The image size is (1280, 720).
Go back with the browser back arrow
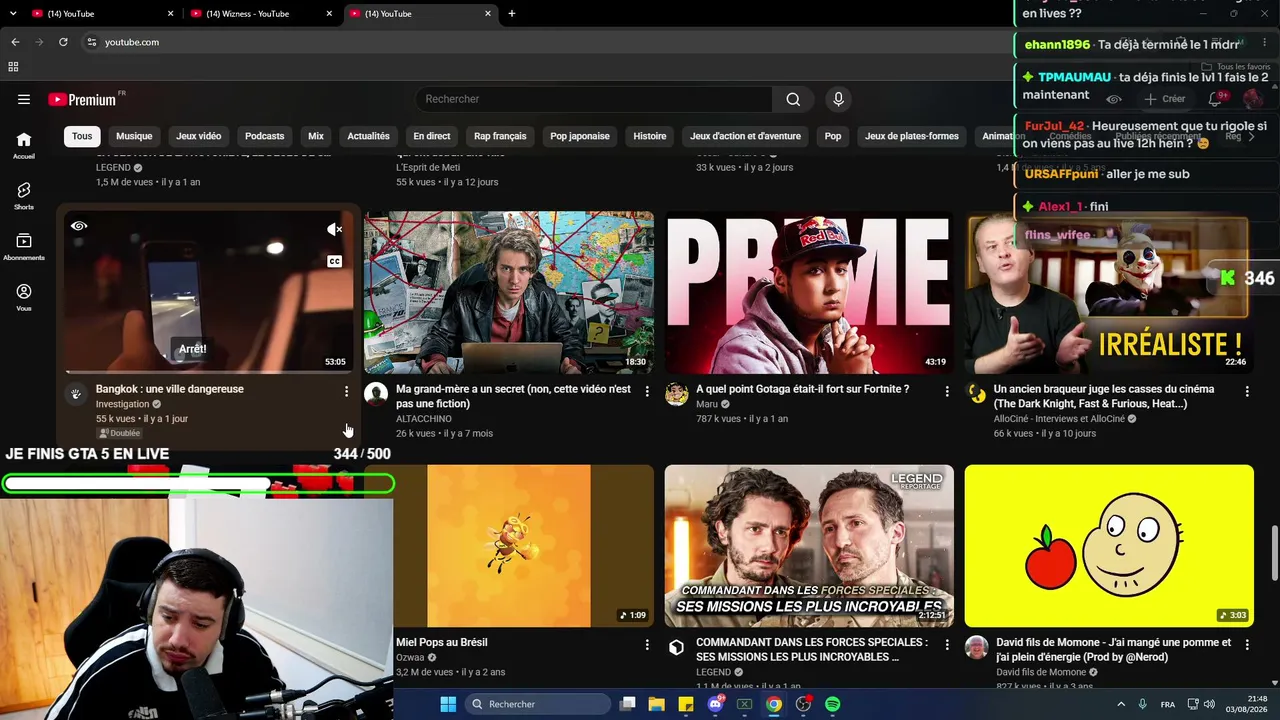click(x=15, y=42)
